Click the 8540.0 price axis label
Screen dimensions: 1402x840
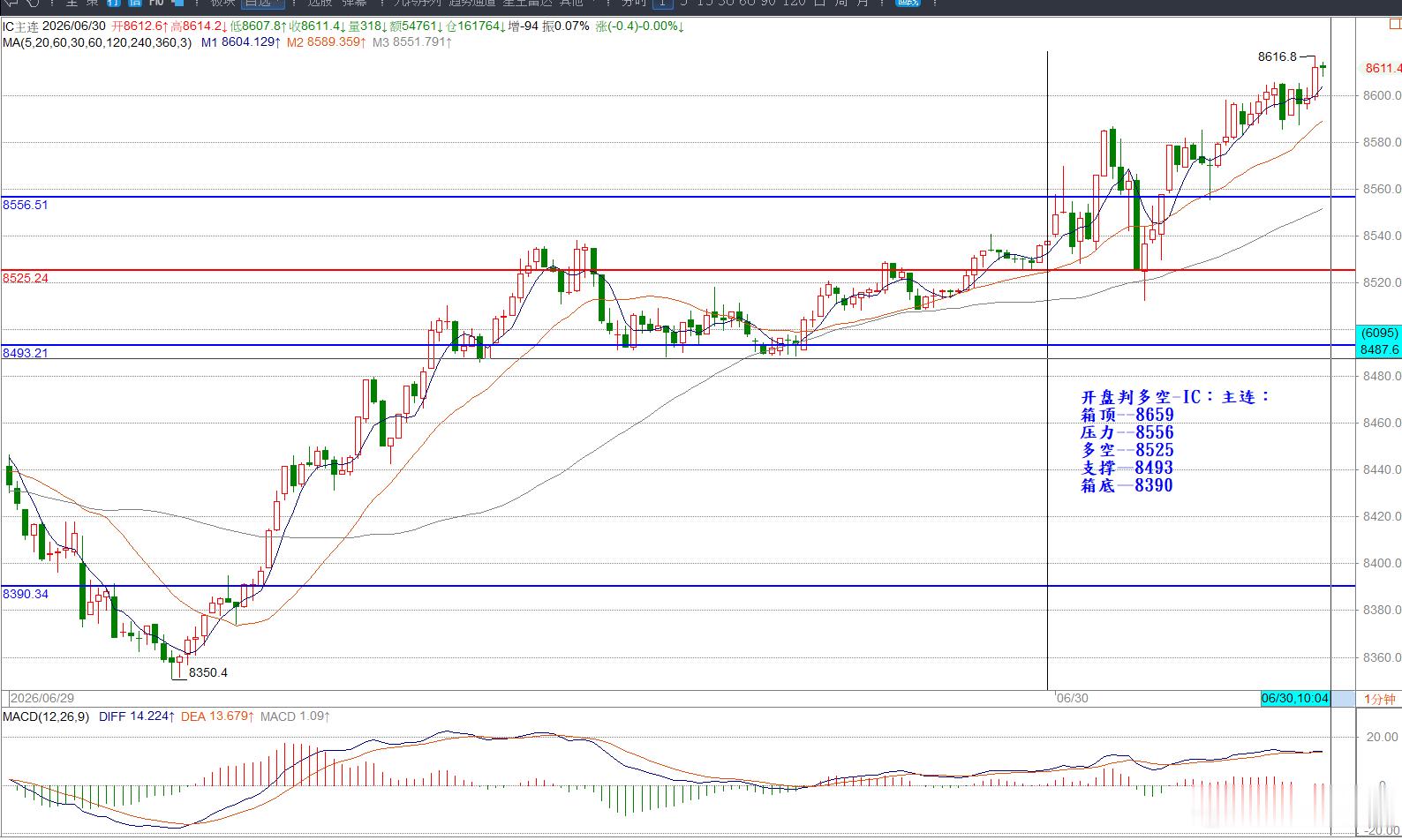coord(1382,236)
